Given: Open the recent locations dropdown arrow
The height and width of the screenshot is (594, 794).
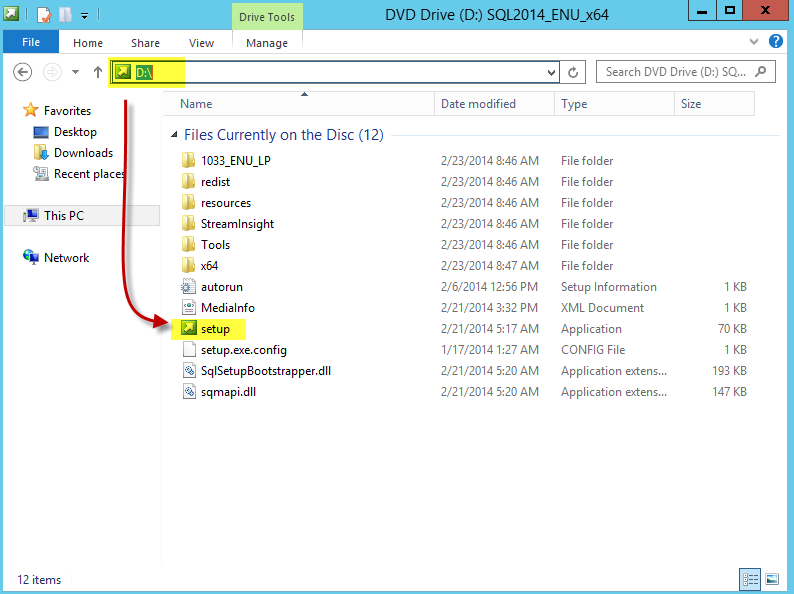Looking at the screenshot, I should click(75, 72).
